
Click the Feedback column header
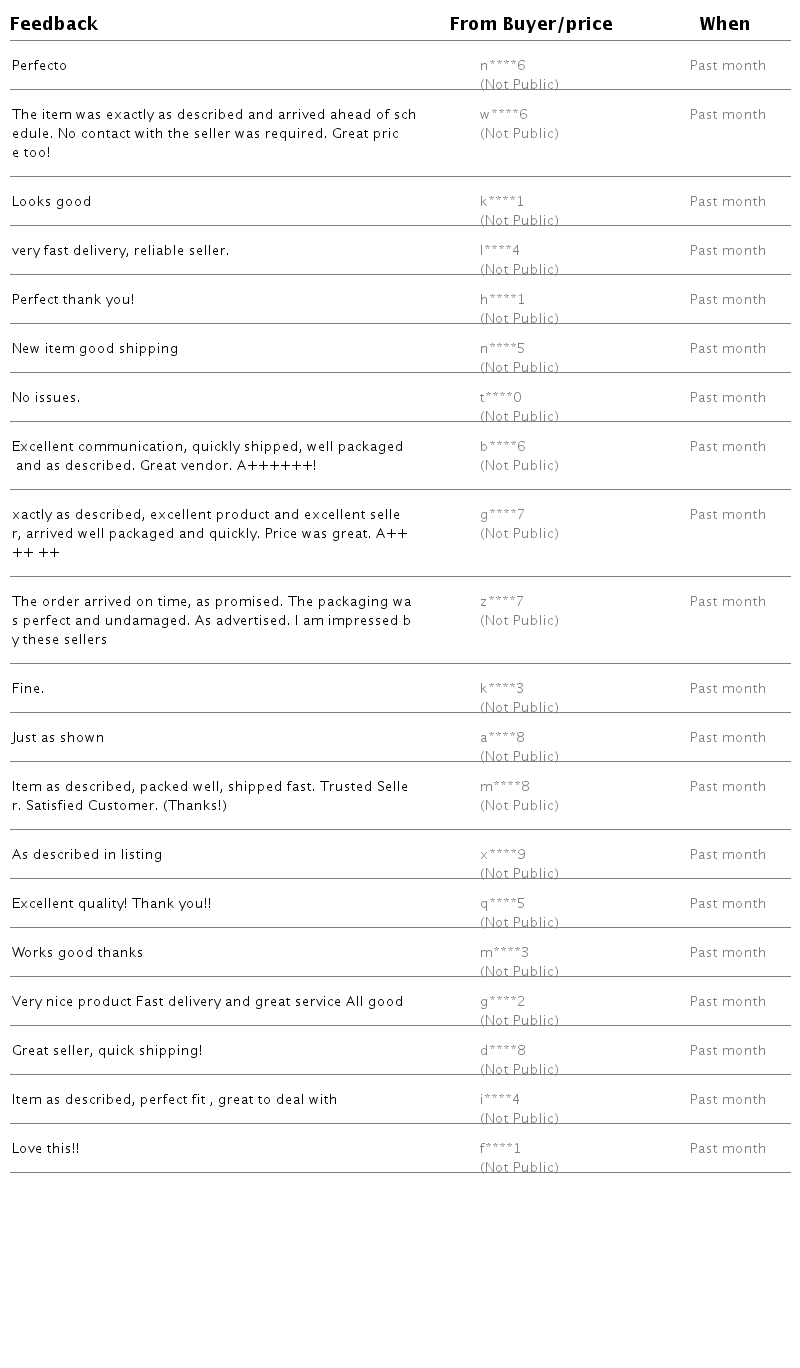coord(54,24)
